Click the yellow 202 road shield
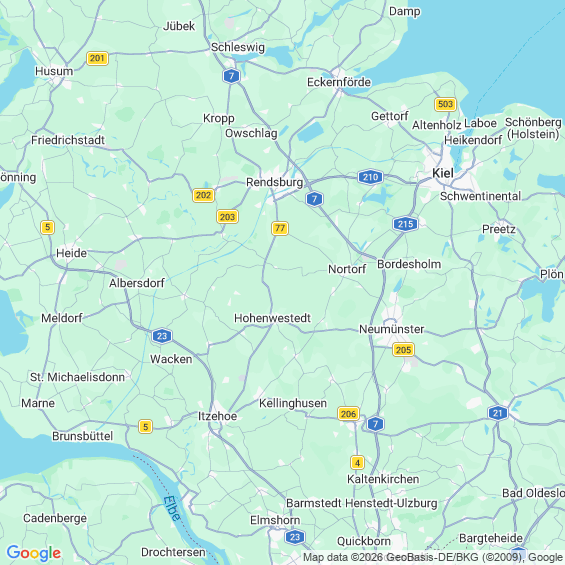 (203, 195)
